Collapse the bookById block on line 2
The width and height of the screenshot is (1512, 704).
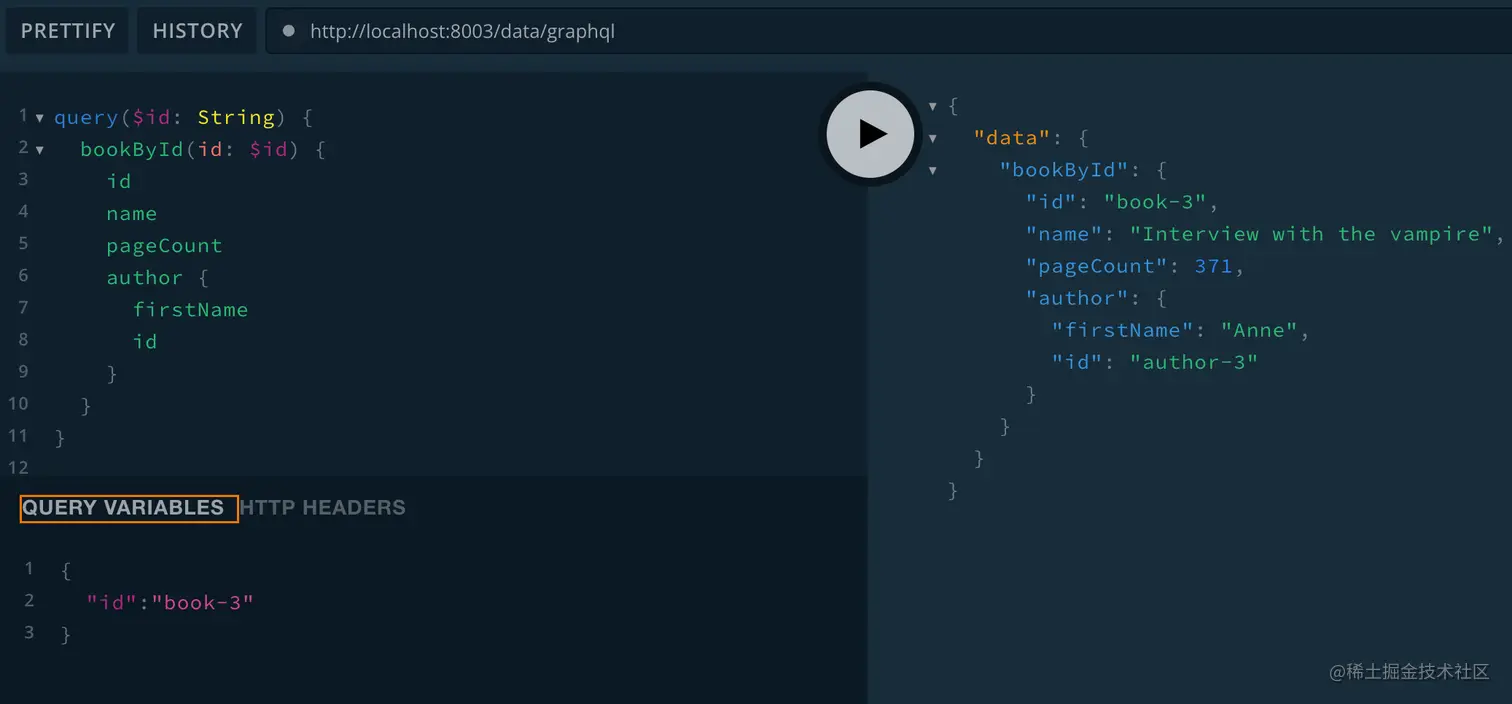click(x=40, y=150)
